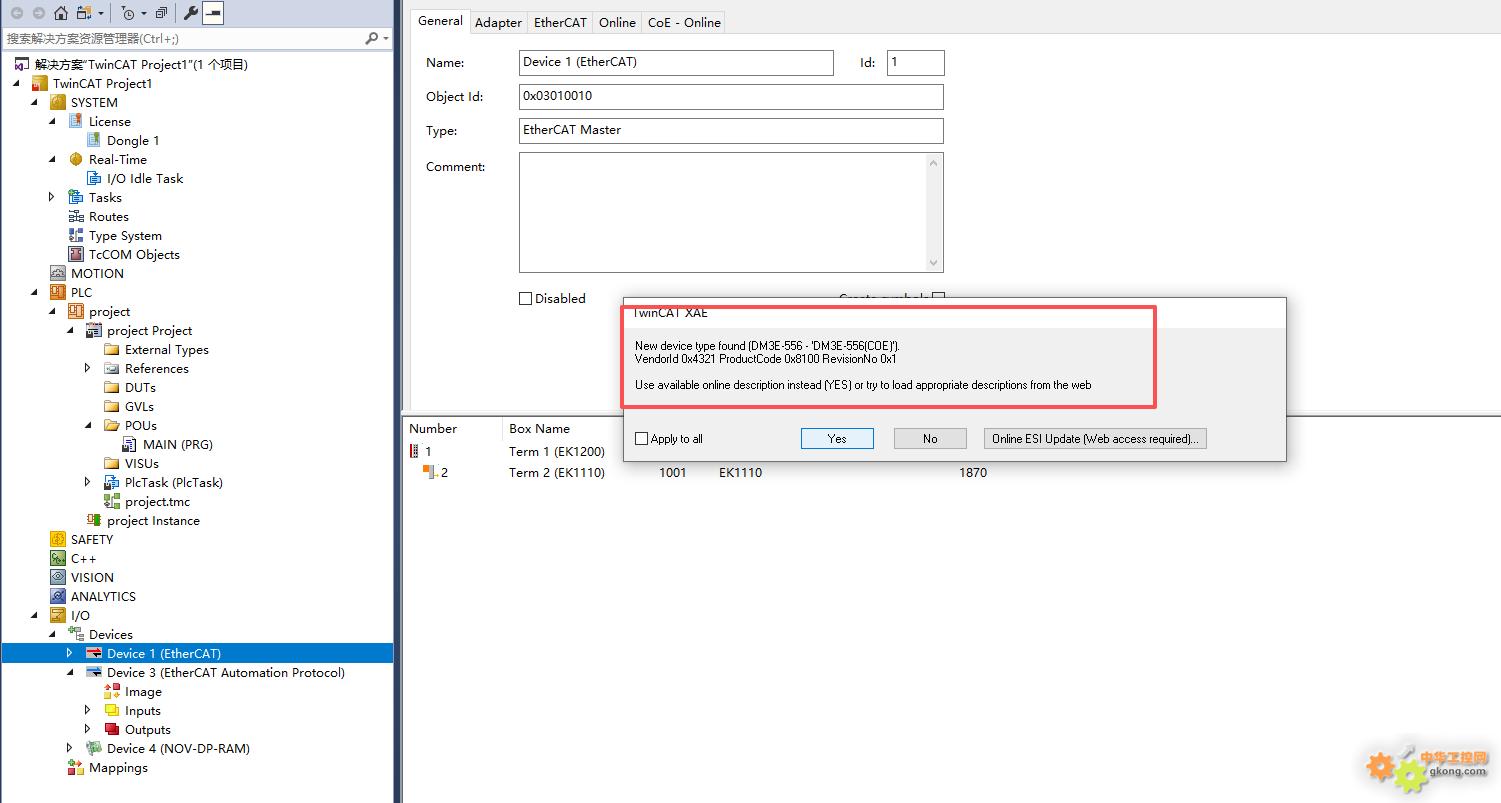
Task: Enable the Apply to all checkbox
Action: [642, 439]
